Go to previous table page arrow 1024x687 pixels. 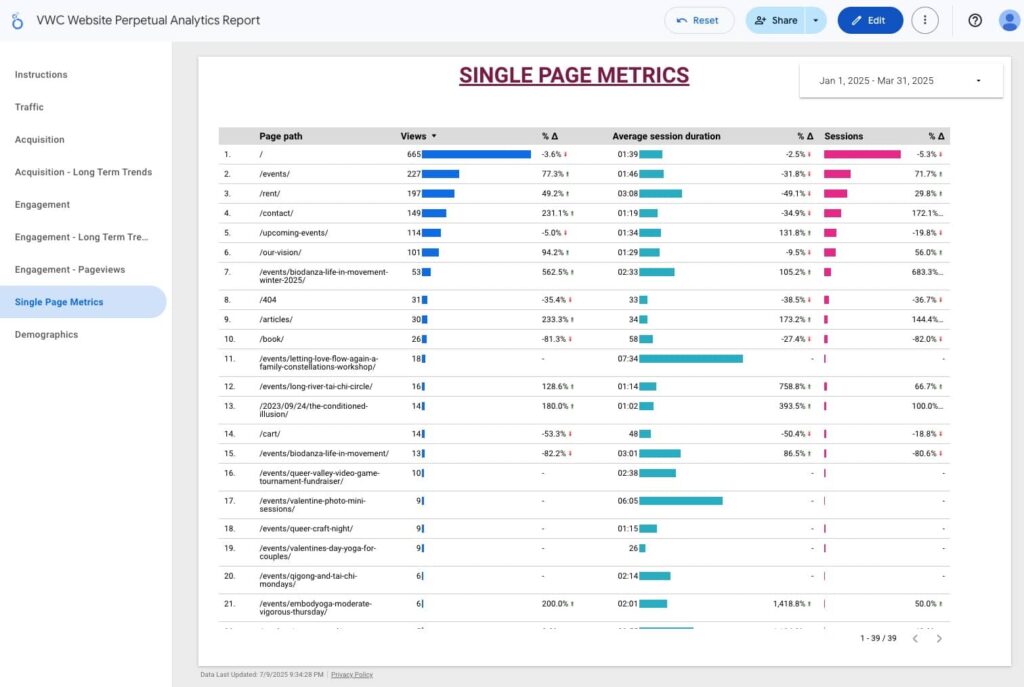(x=915, y=638)
